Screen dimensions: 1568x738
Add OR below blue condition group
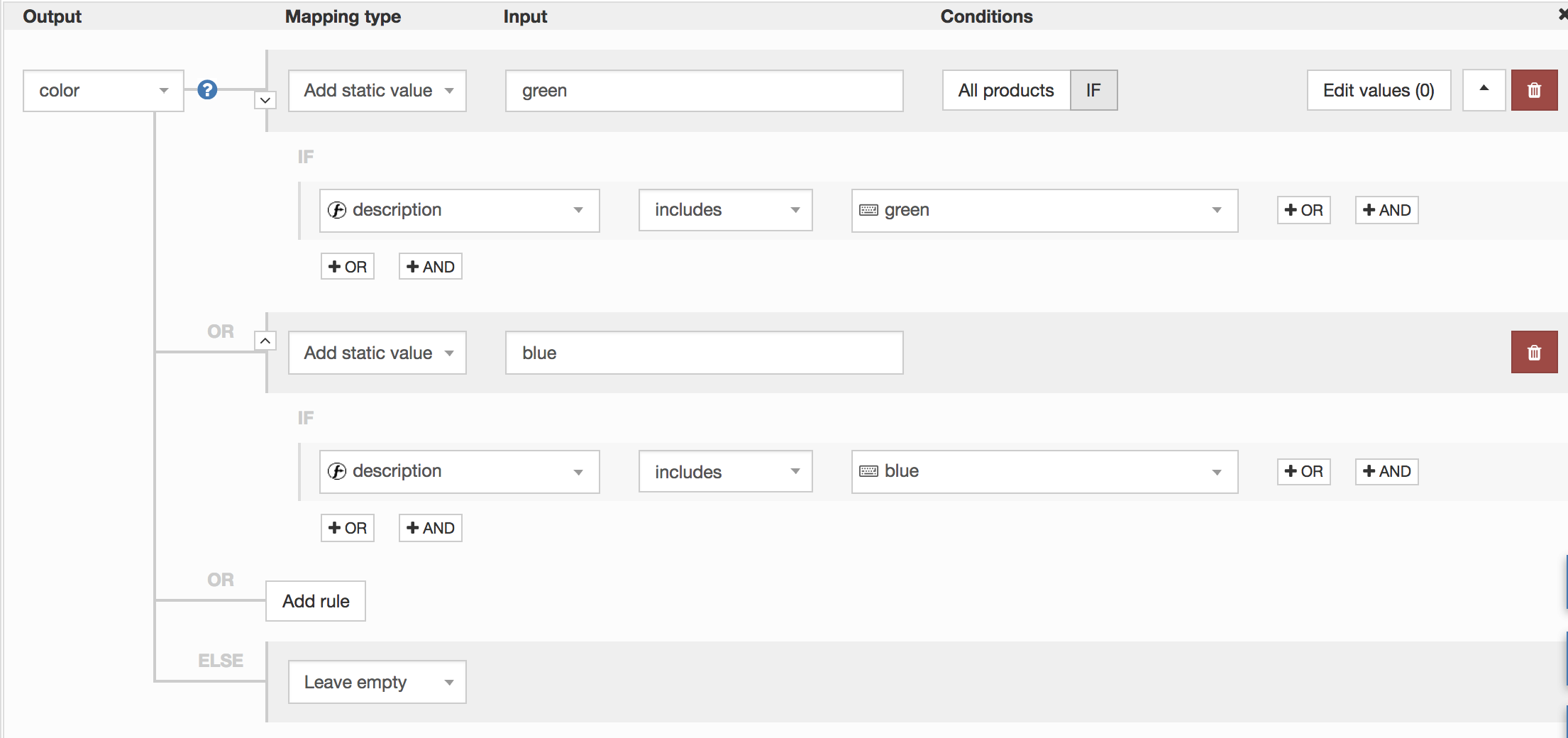coord(347,528)
